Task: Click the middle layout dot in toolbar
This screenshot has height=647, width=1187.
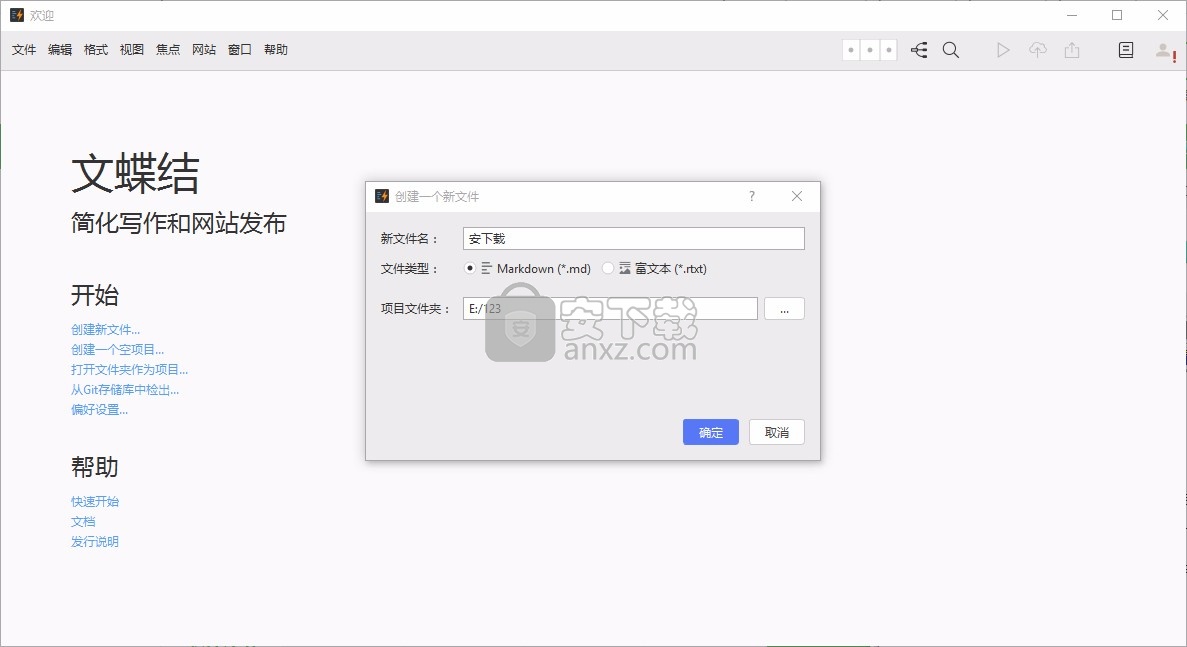Action: point(870,50)
